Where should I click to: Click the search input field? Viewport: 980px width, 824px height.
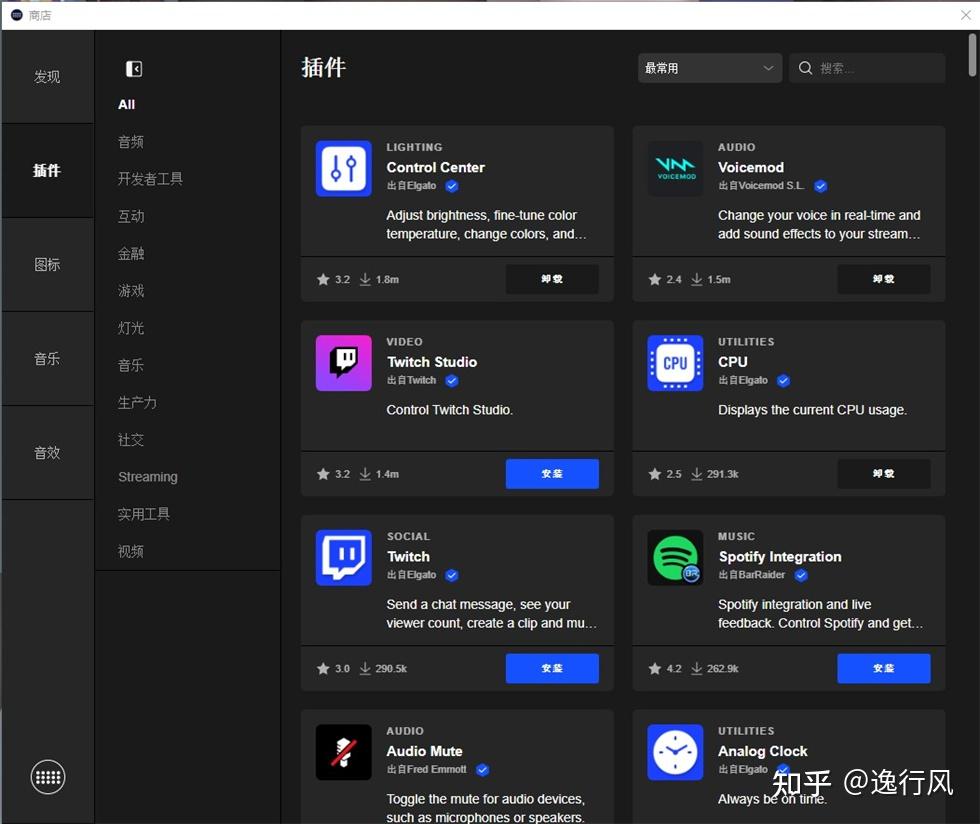[x=867, y=68]
